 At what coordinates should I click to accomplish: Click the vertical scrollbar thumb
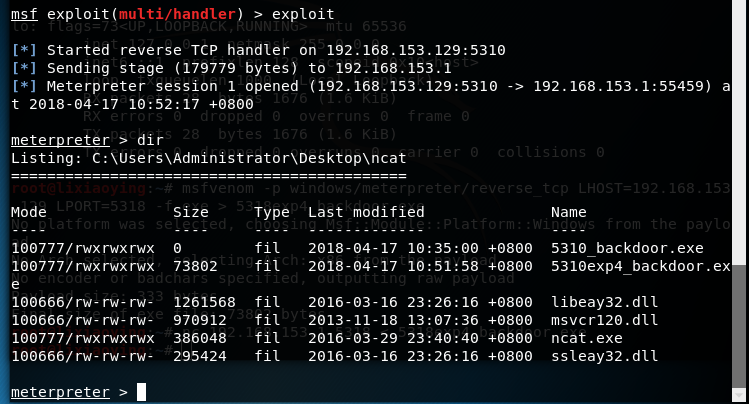pyautogui.click(x=738, y=326)
